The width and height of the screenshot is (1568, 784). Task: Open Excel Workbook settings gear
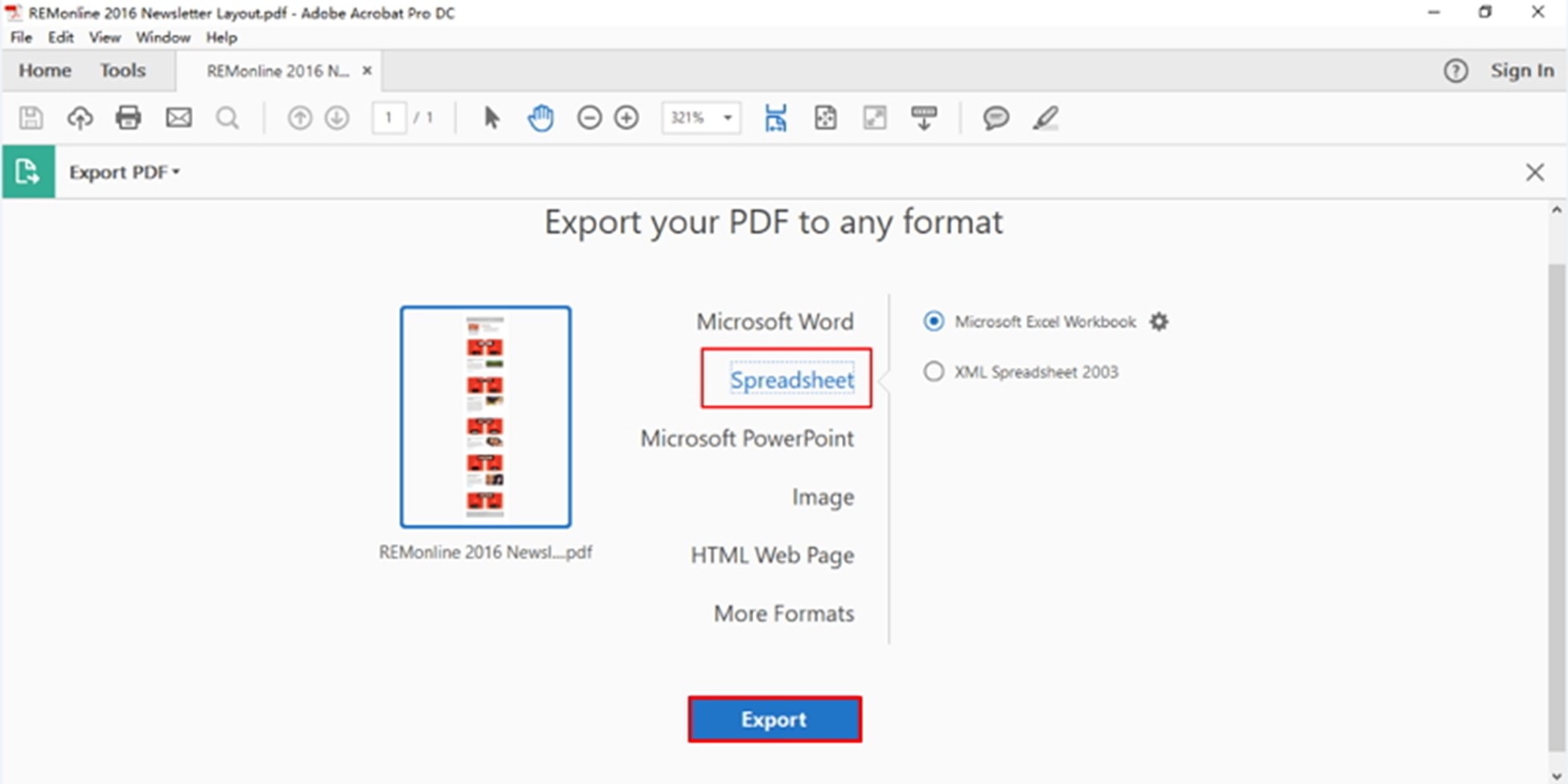(1159, 322)
